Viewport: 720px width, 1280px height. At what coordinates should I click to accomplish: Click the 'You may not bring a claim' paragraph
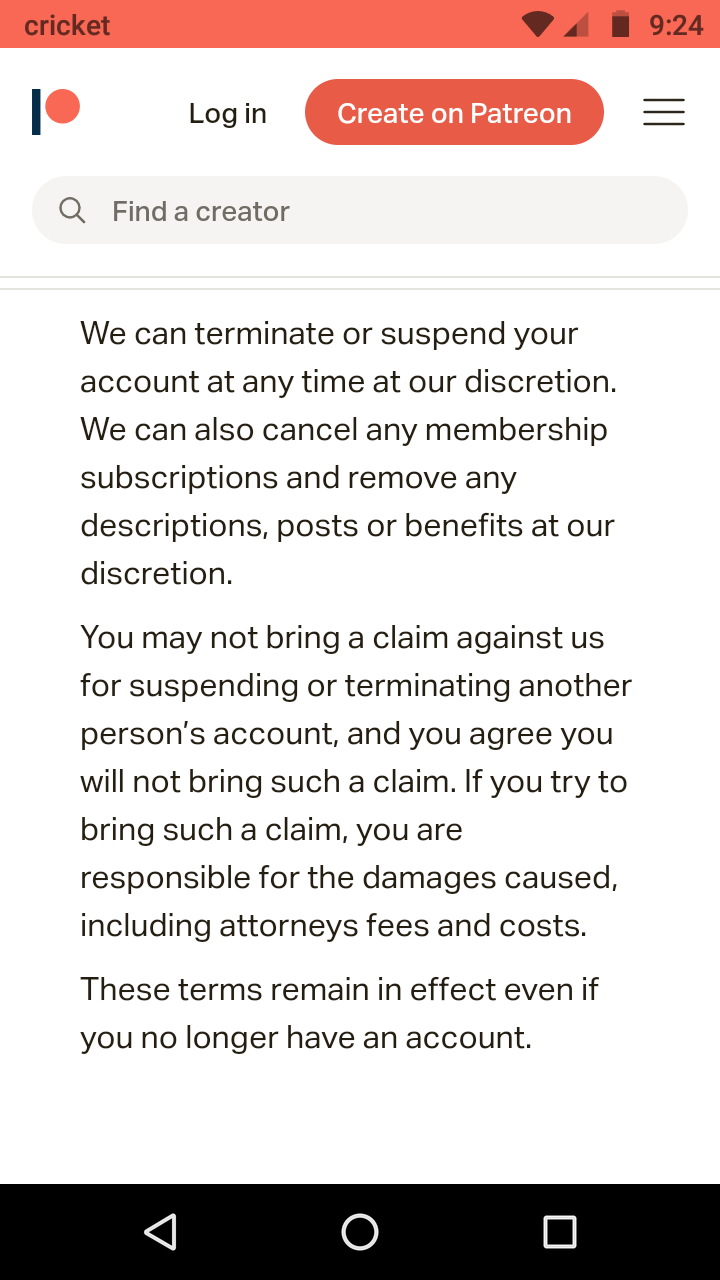(x=355, y=781)
